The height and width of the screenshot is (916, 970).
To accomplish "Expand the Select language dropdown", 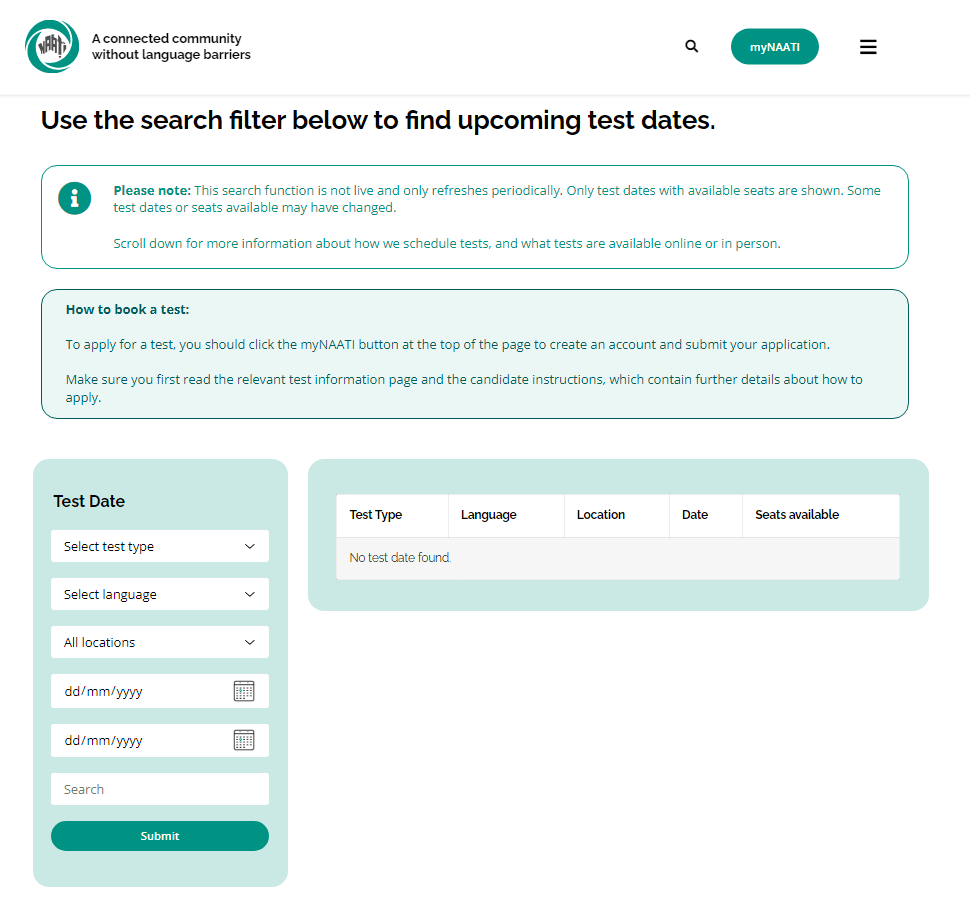I will click(160, 594).
